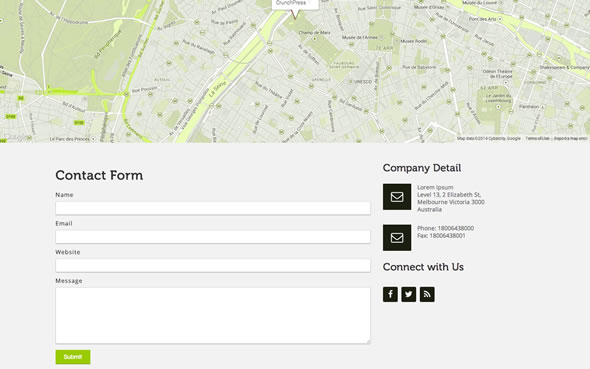
Task: Select the Phone: 18006438000 text
Action: (x=446, y=228)
